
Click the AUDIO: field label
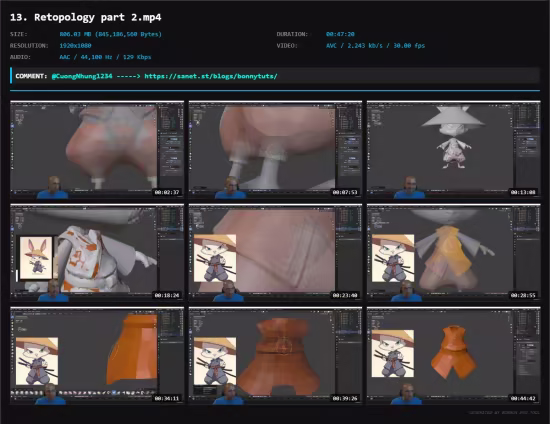[x=20, y=57]
